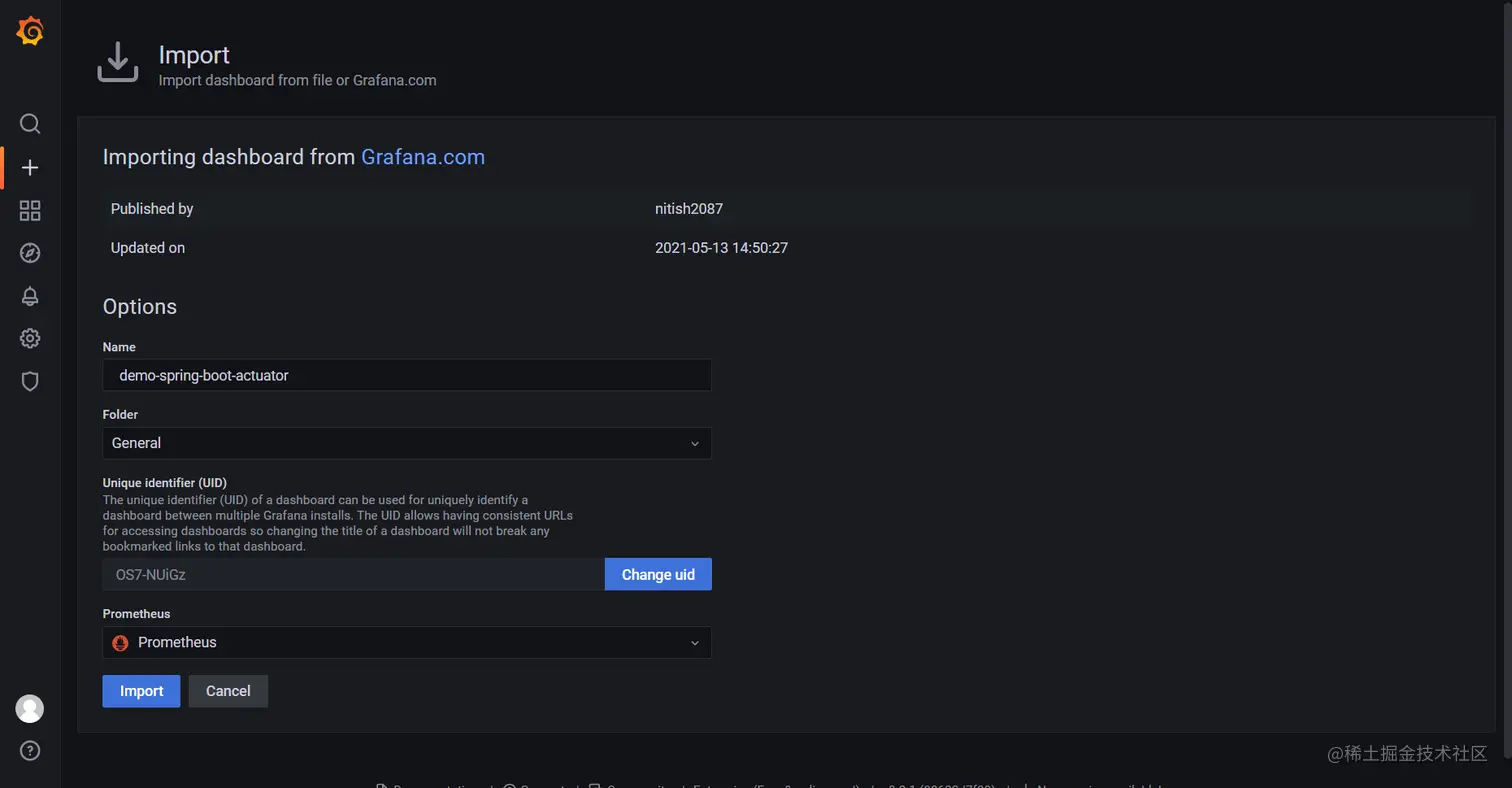The image size is (1512, 788).
Task: Click the Name field demo-spring-boot-actuator
Action: pos(407,375)
